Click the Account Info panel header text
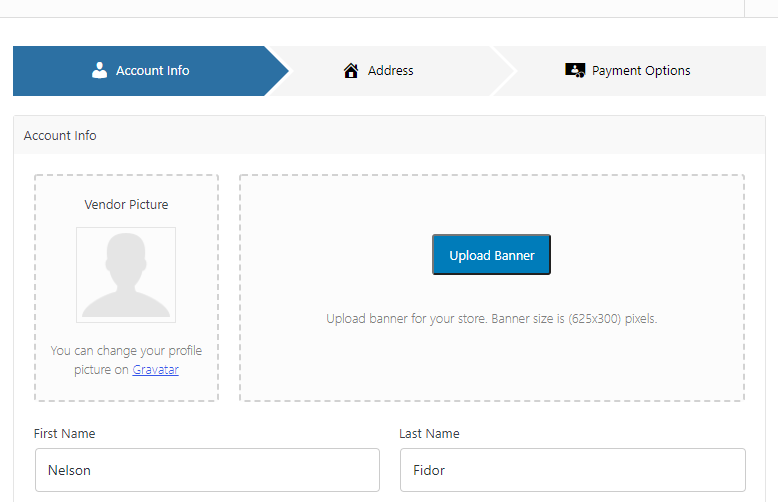The image size is (778, 502). (x=60, y=135)
